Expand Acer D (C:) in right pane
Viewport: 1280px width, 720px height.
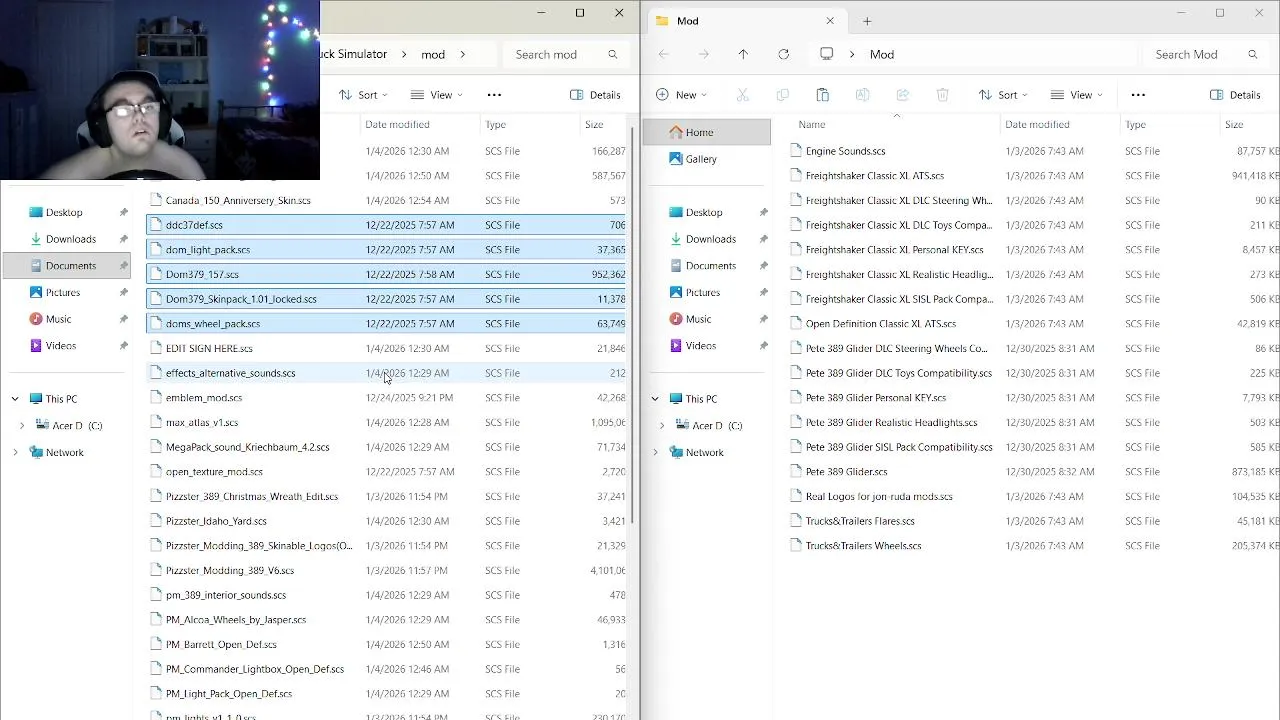[662, 426]
